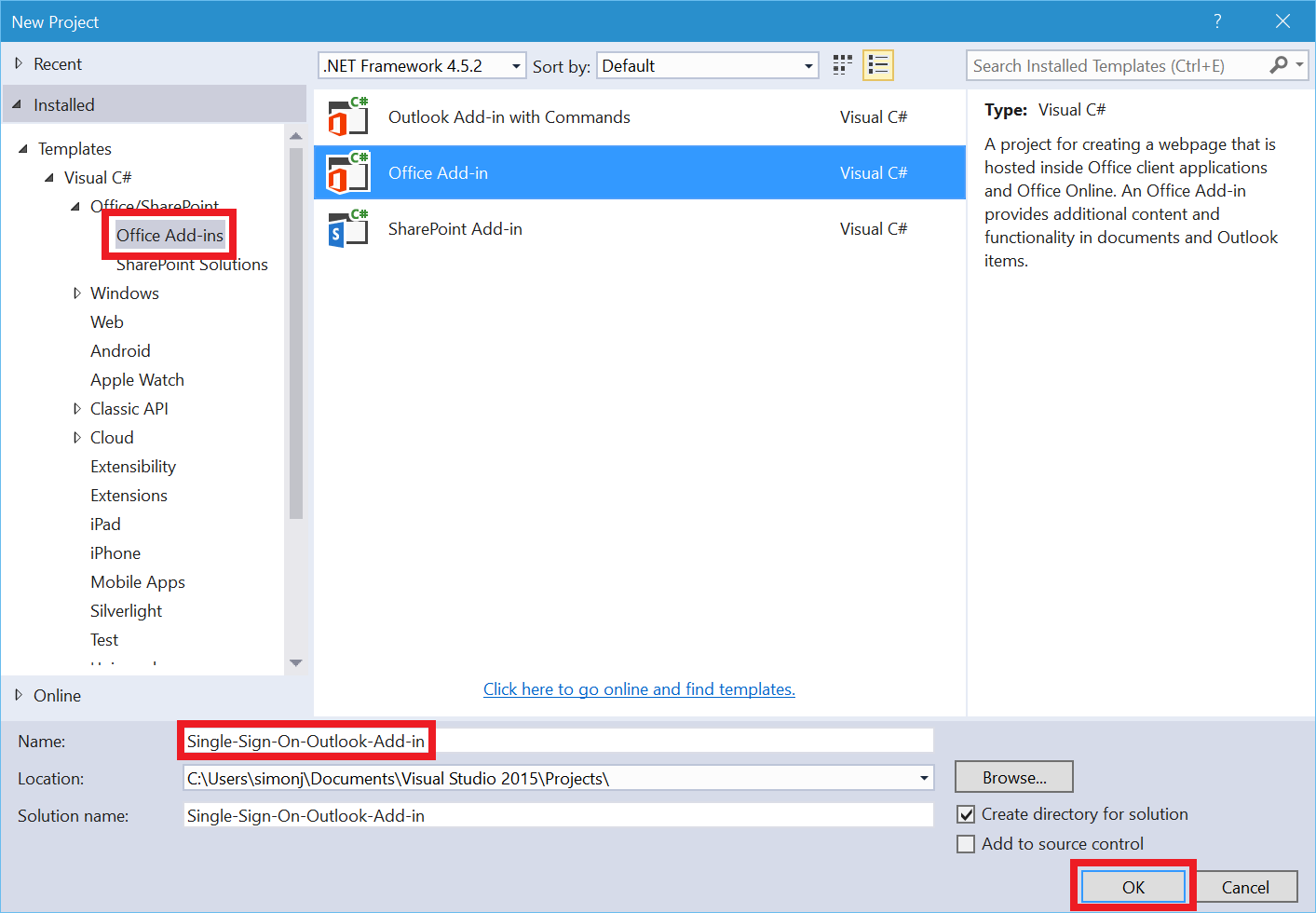Open the online templates link
1316x913 pixels.
point(639,689)
